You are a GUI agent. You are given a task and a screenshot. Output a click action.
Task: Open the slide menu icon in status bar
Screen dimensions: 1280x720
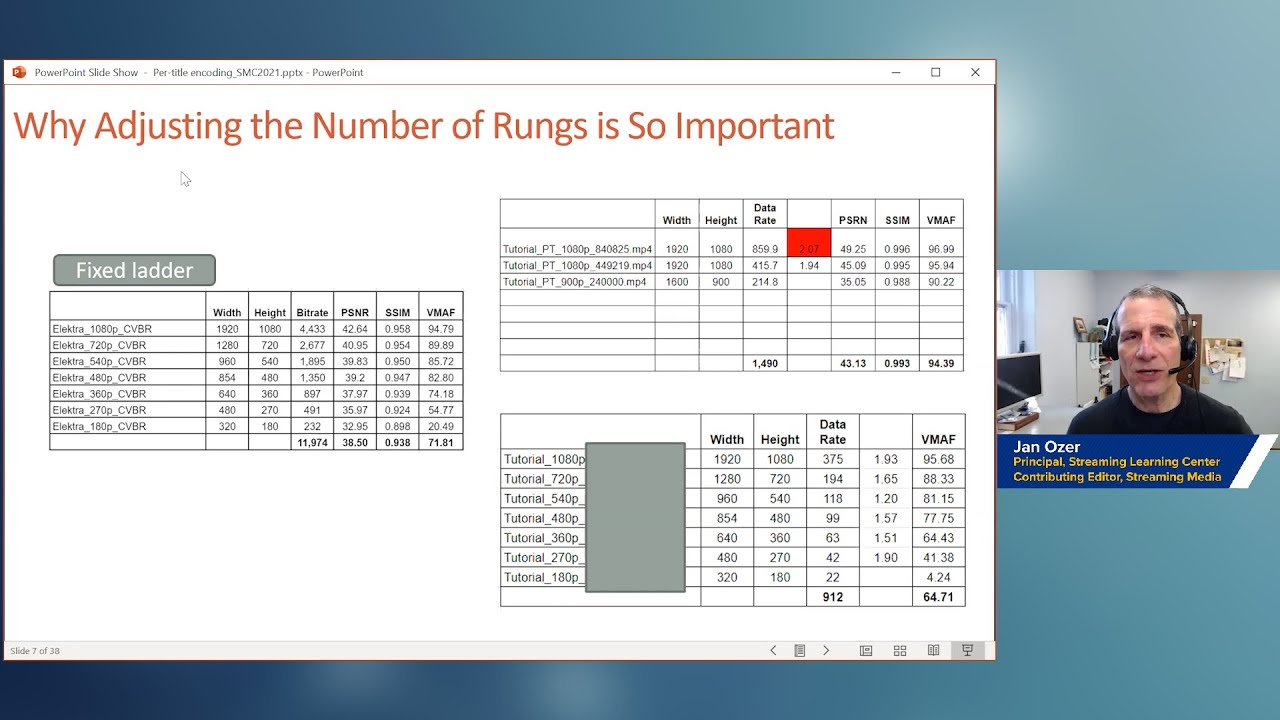800,650
